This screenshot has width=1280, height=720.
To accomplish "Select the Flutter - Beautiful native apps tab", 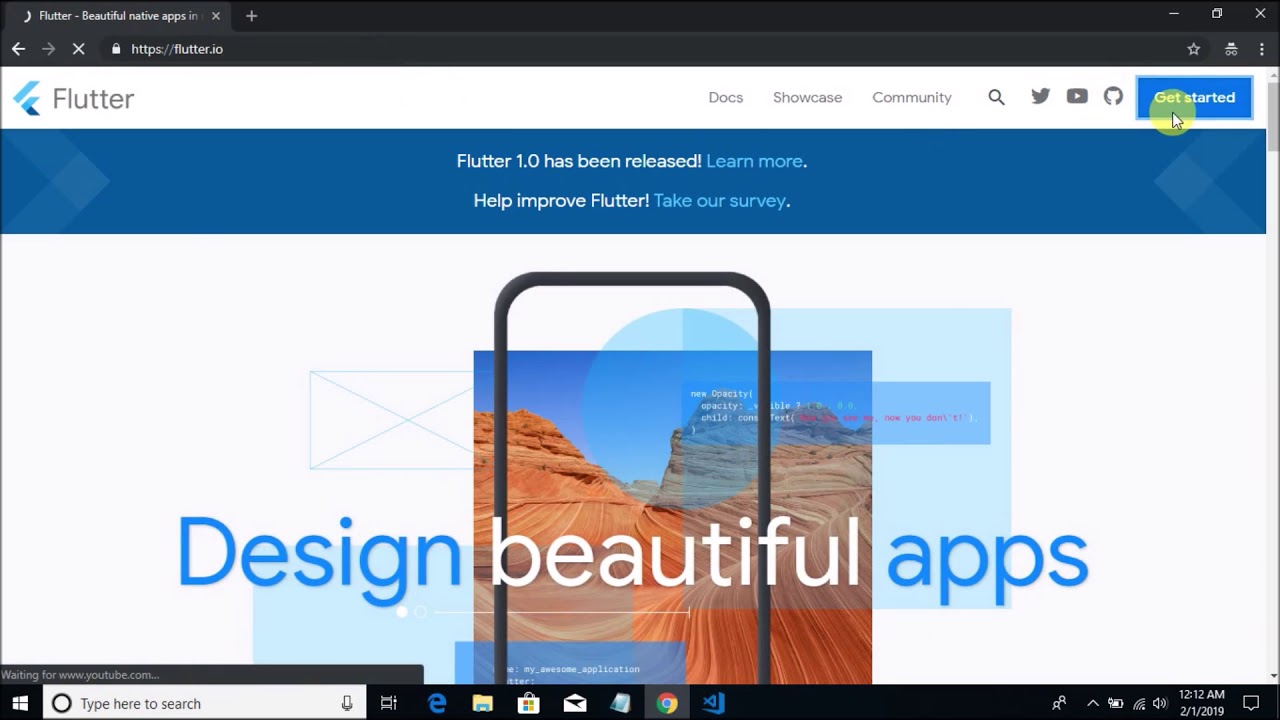I will click(118, 16).
